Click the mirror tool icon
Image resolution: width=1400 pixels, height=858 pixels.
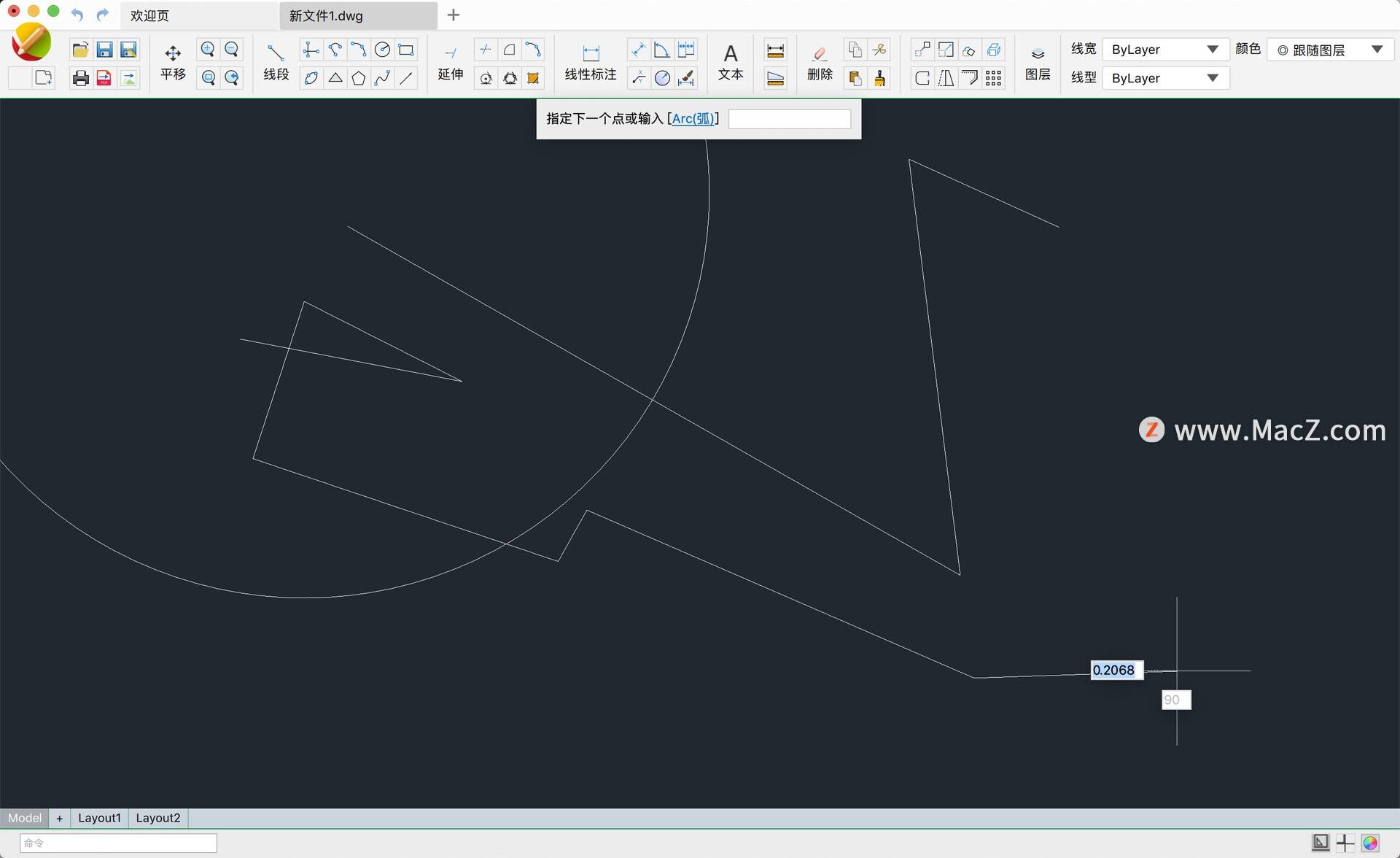[946, 78]
